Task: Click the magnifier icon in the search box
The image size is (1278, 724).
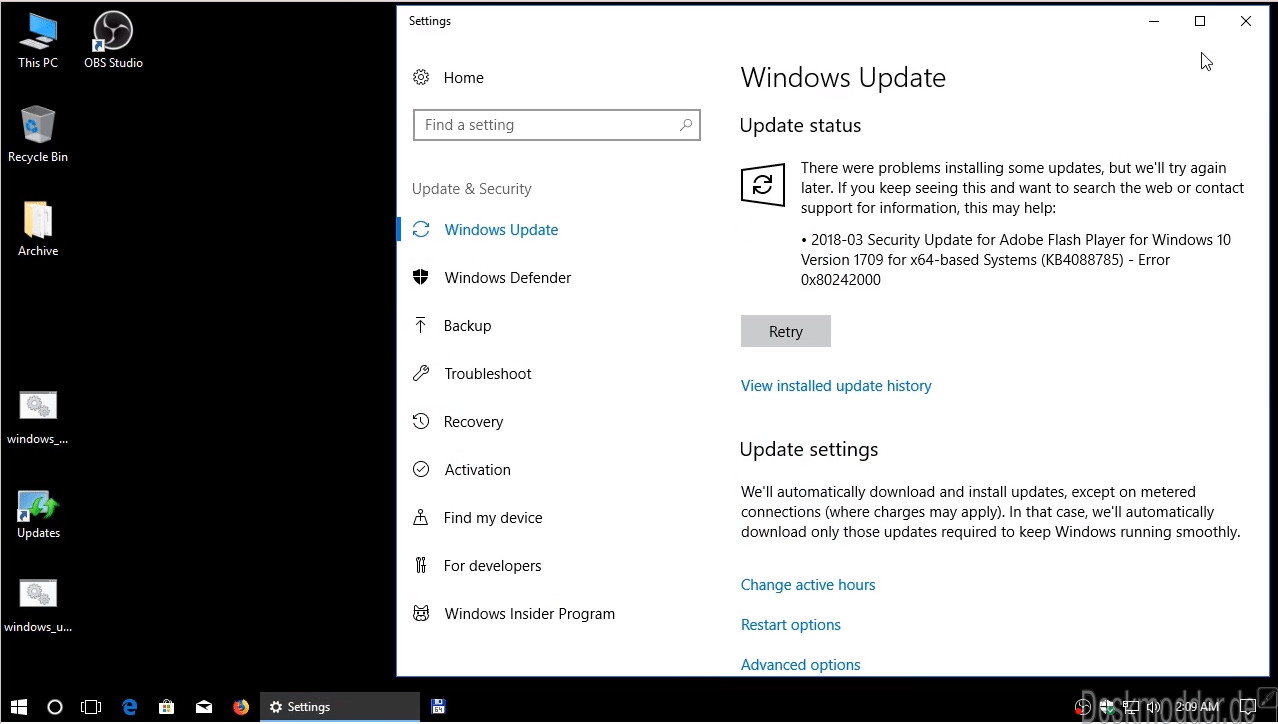Action: 686,125
